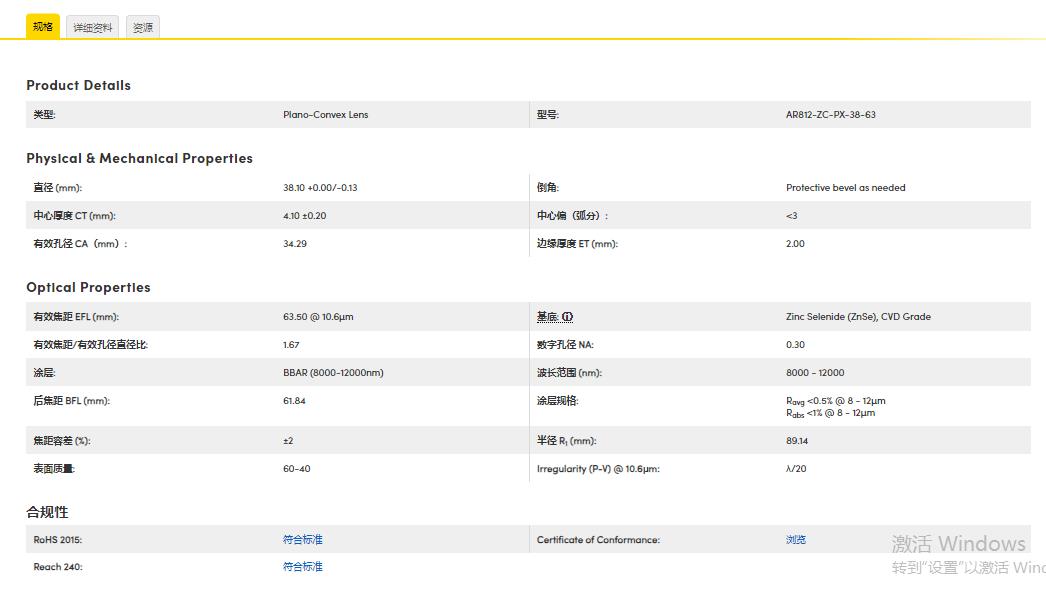Click the Plano-Convex Lens type value
The width and height of the screenshot is (1046, 600).
325,115
